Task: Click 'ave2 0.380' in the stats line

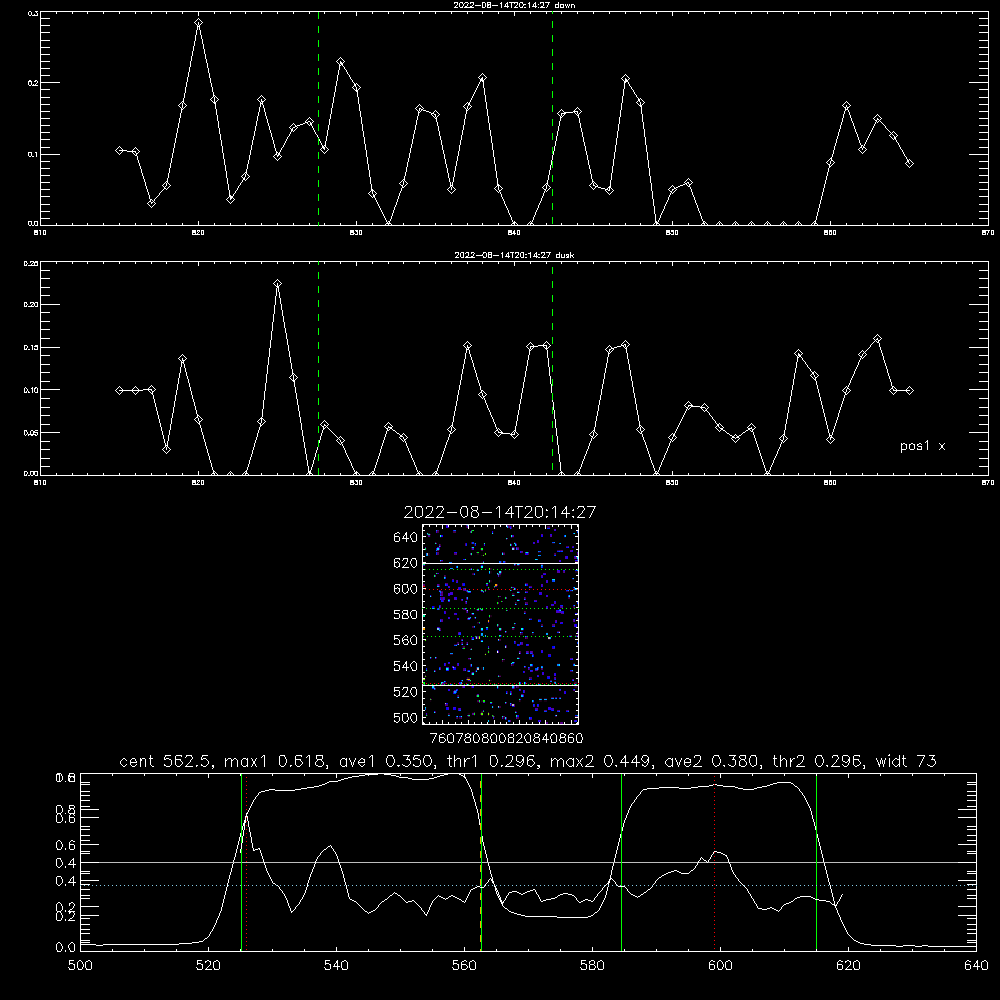Action: pos(710,761)
